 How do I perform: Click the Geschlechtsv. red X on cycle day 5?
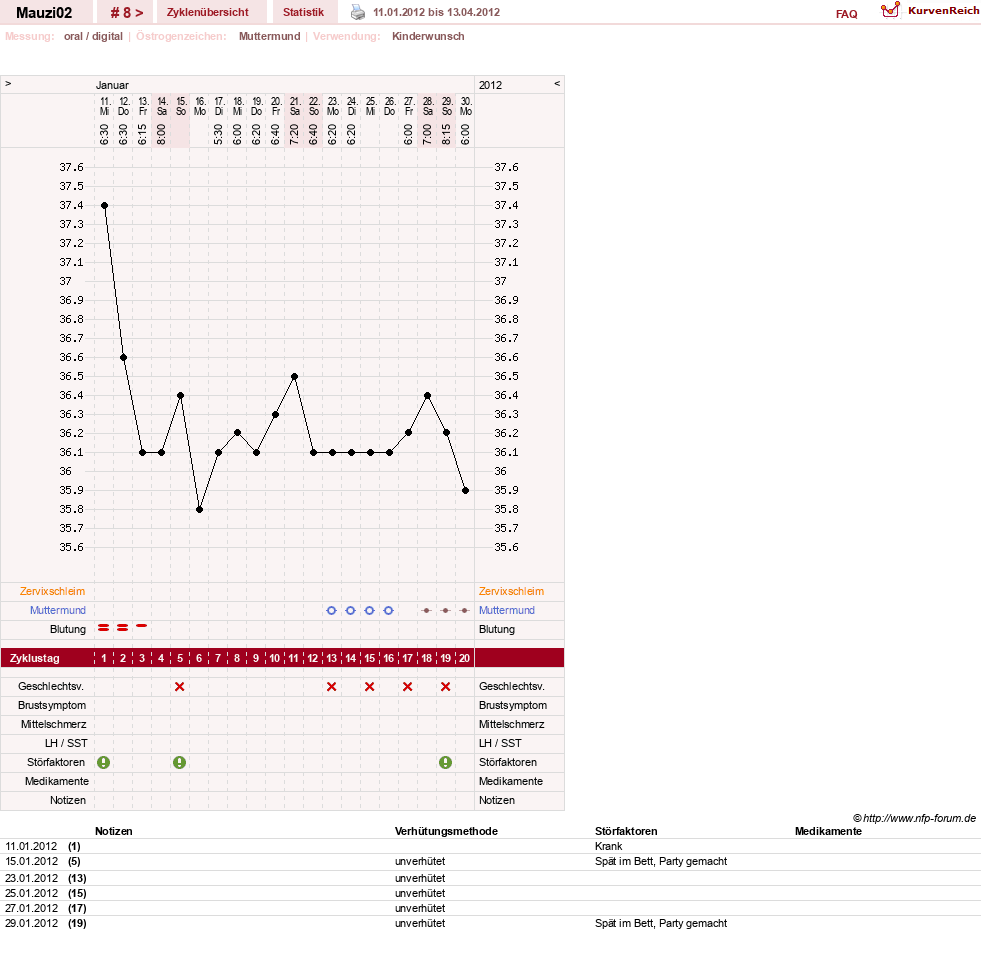(180, 687)
